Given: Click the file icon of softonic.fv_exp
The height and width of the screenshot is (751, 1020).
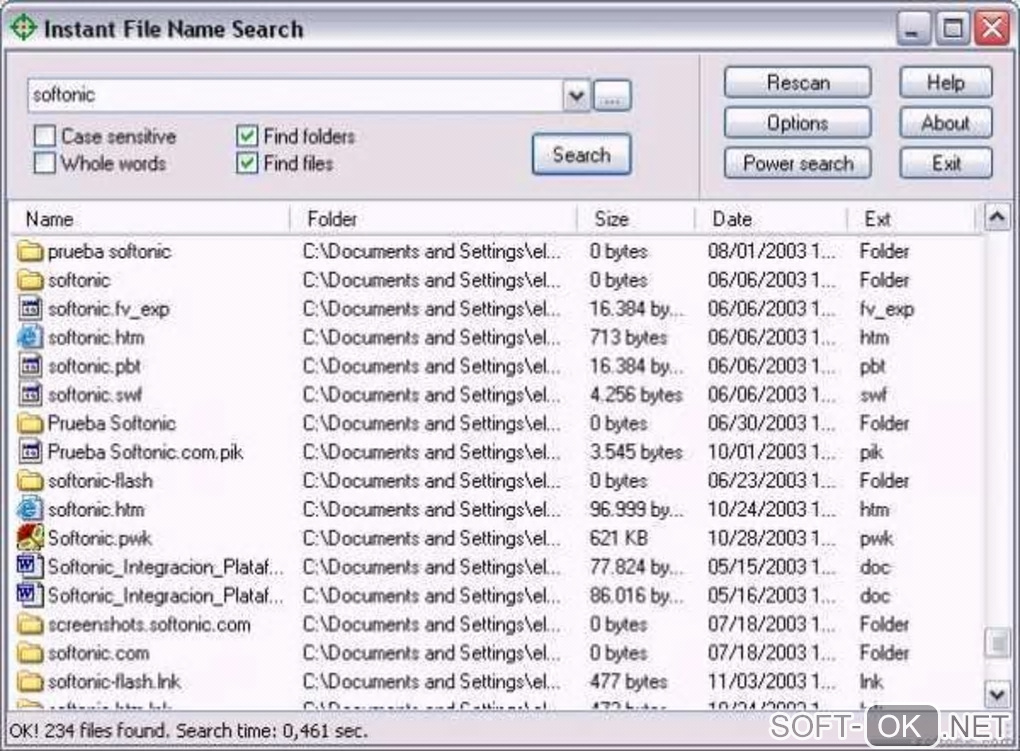Looking at the screenshot, I should [29, 308].
